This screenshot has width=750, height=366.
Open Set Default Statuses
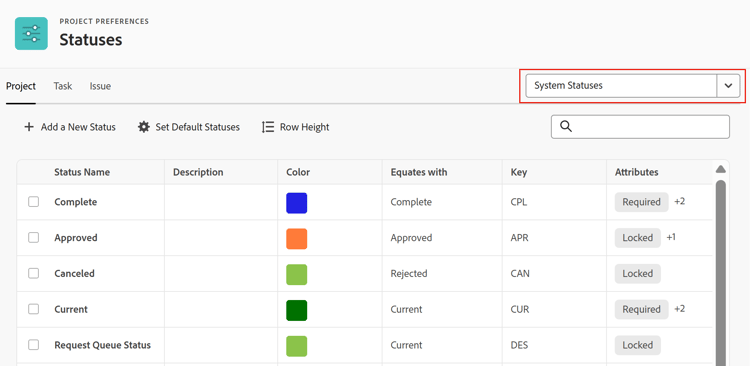click(x=189, y=127)
